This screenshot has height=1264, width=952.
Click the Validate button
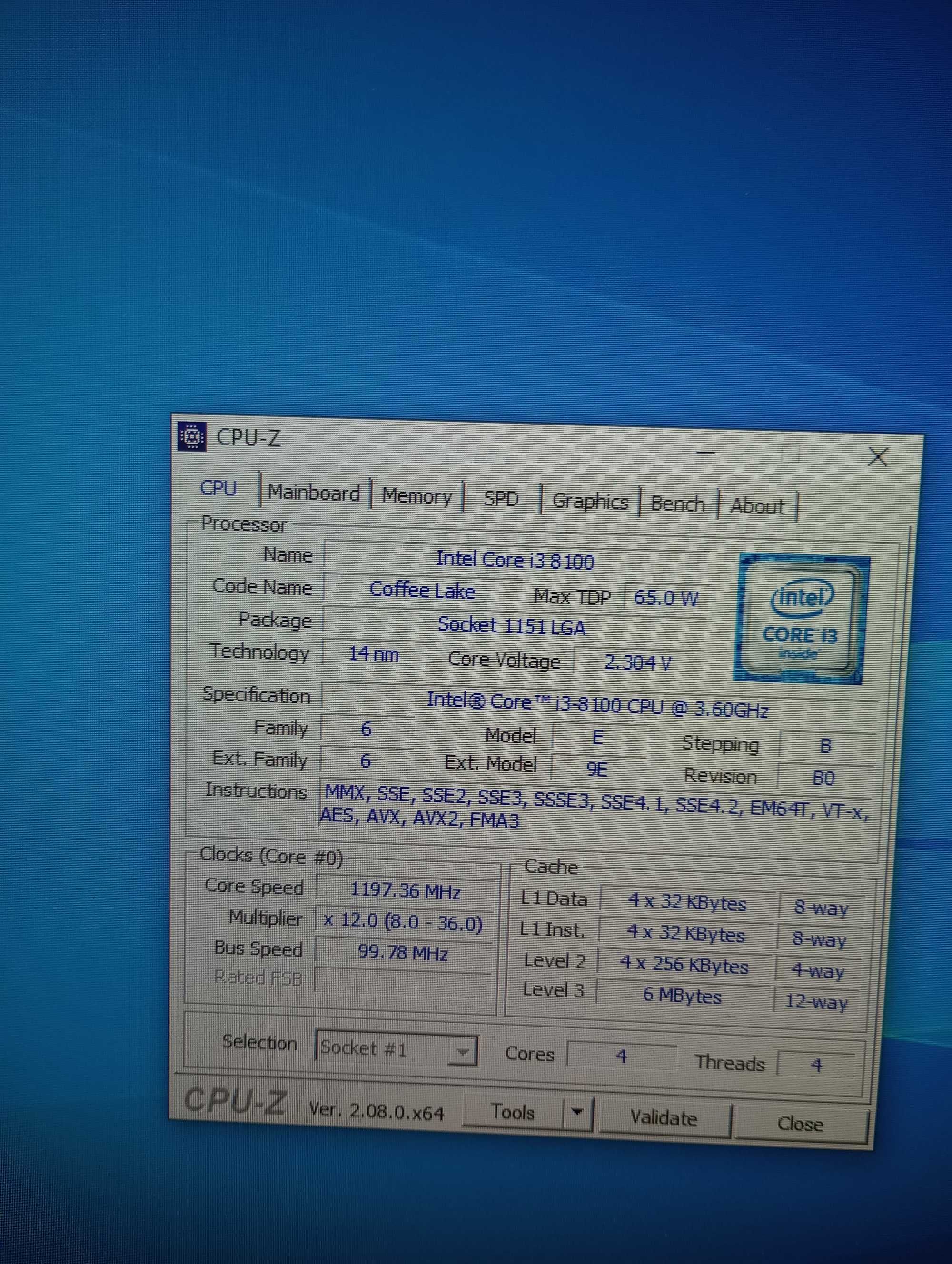click(664, 1118)
